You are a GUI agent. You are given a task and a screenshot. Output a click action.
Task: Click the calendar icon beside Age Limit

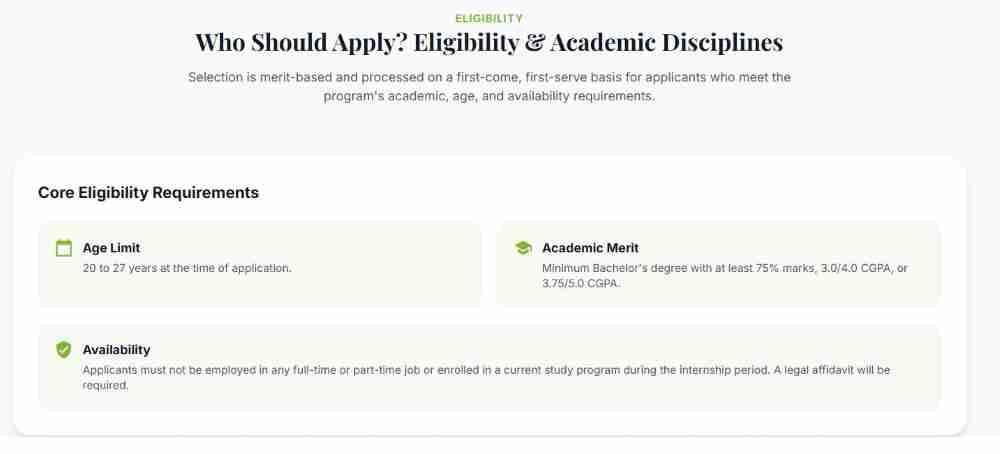click(64, 248)
